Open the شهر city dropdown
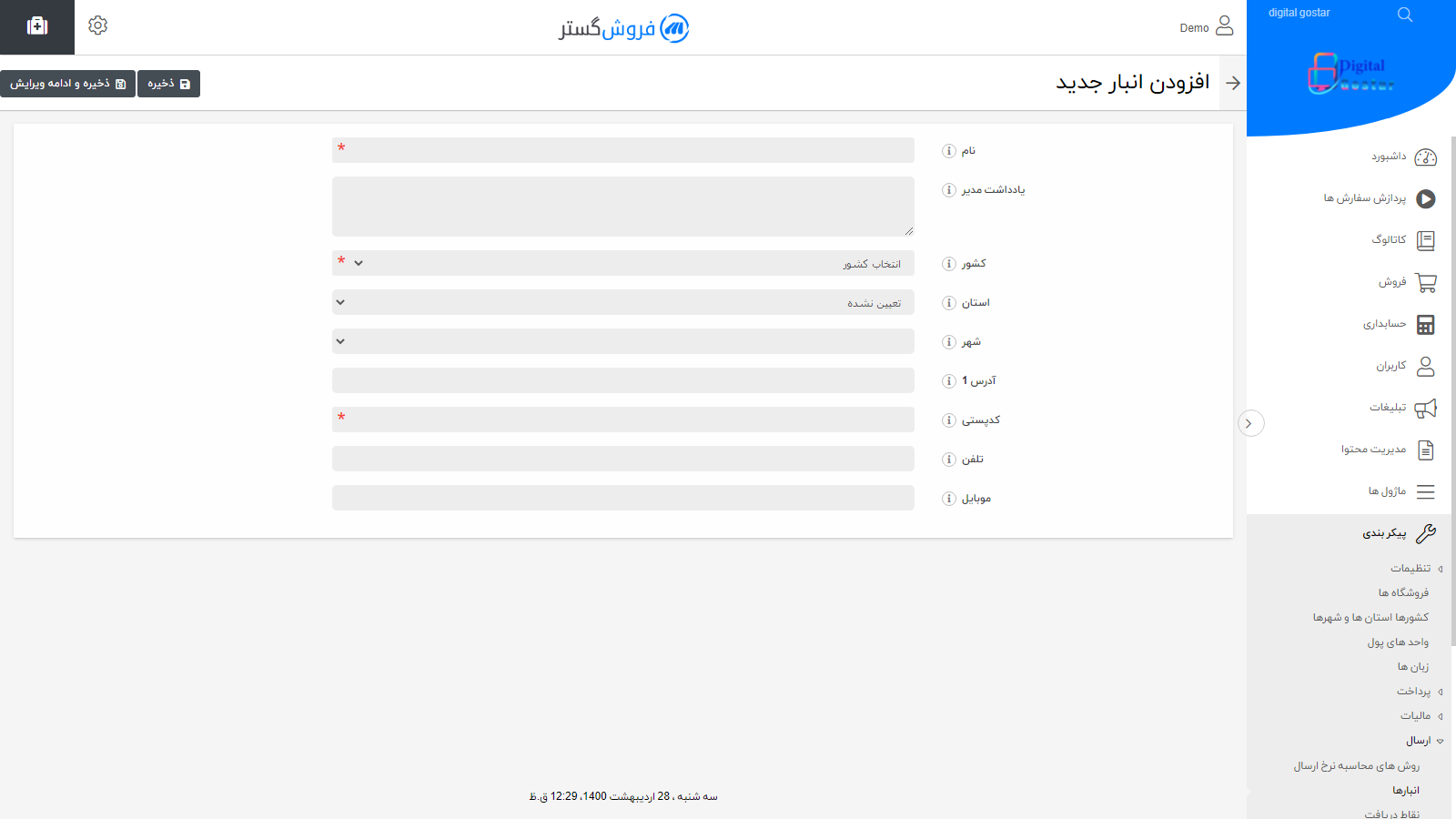The height and width of the screenshot is (819, 1456). [x=622, y=342]
